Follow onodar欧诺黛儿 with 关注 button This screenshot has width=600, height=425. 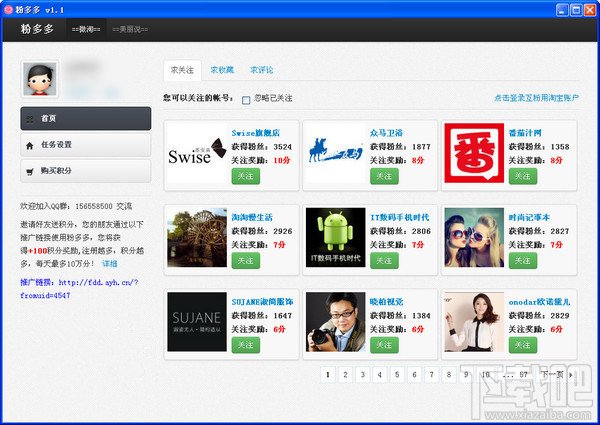click(523, 345)
